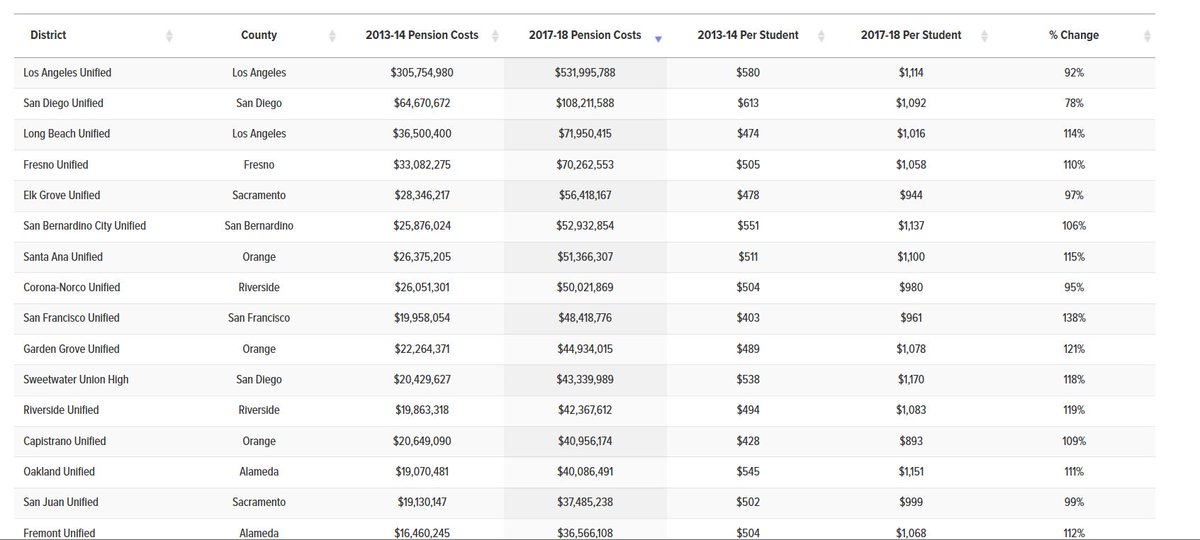Click the County column header label
Screen dimensions: 1200x540
[259, 35]
